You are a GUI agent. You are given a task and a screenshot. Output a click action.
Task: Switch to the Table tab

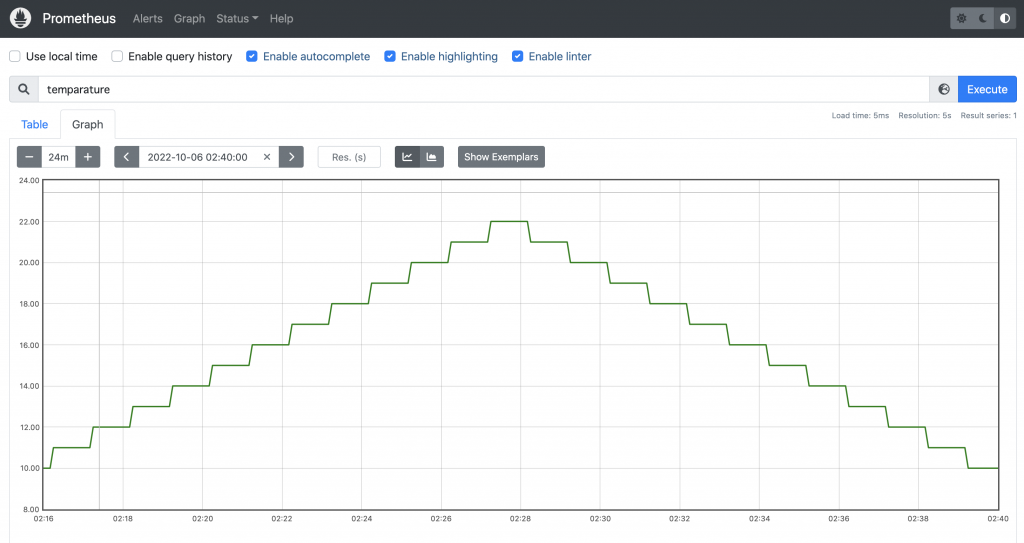35,125
